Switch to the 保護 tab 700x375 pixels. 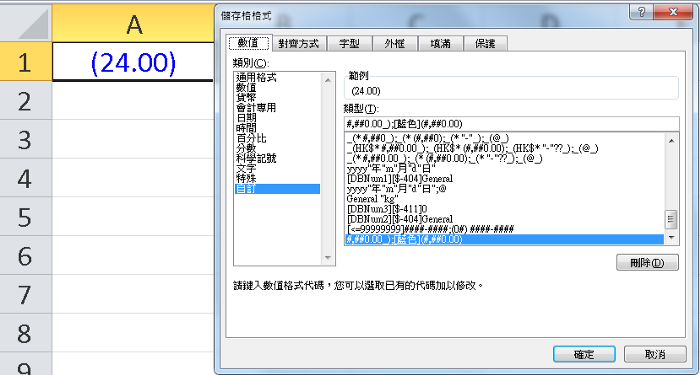tap(485, 44)
